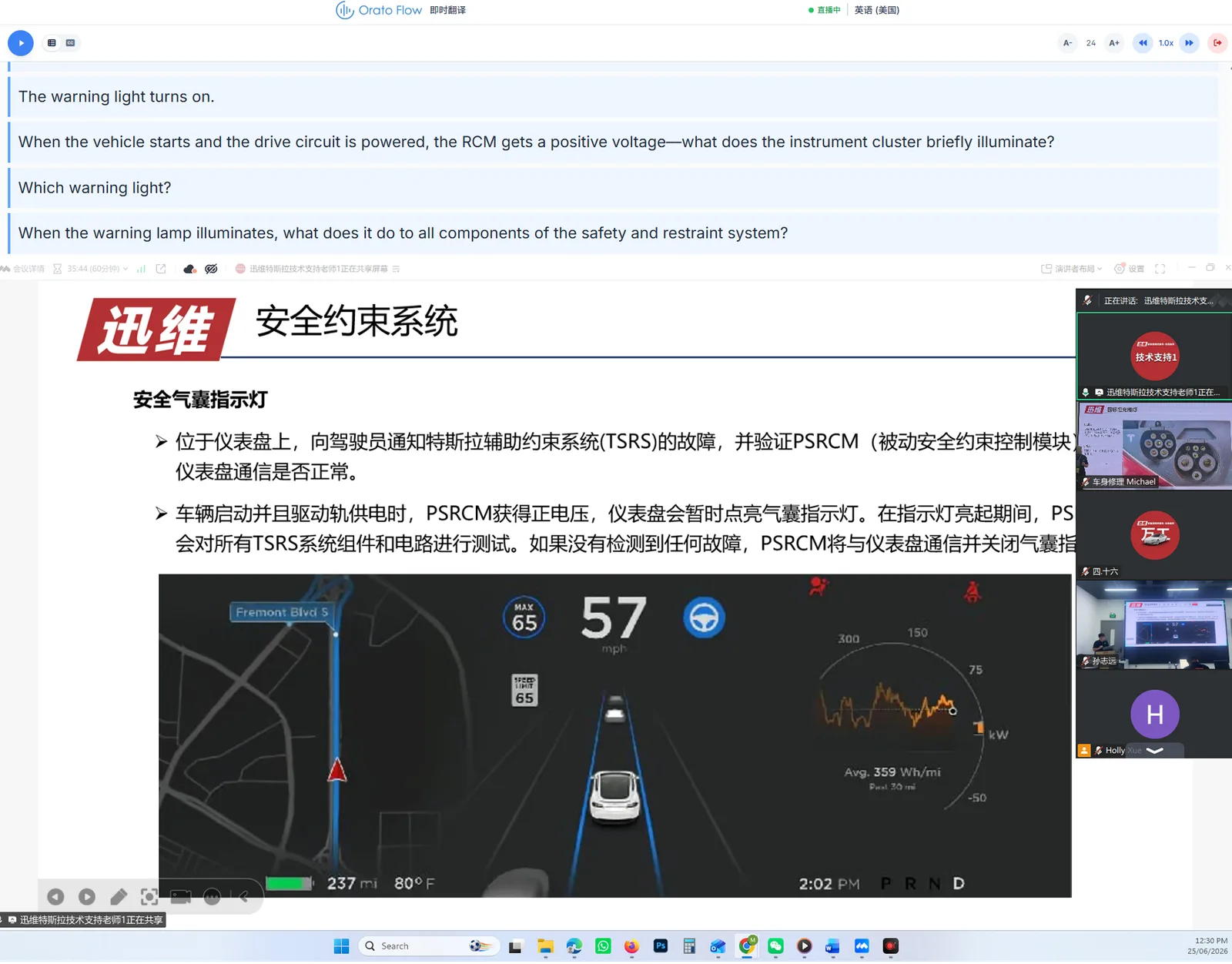
Task: Open the 演讲者布局 speaker layout dropdown
Action: point(1072,269)
